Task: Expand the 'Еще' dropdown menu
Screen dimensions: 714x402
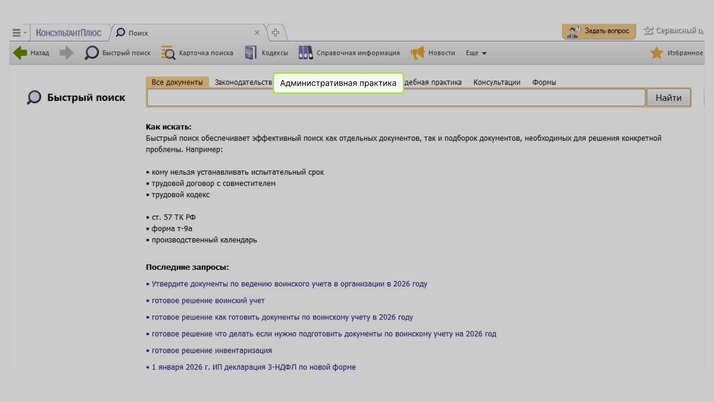Action: point(476,53)
